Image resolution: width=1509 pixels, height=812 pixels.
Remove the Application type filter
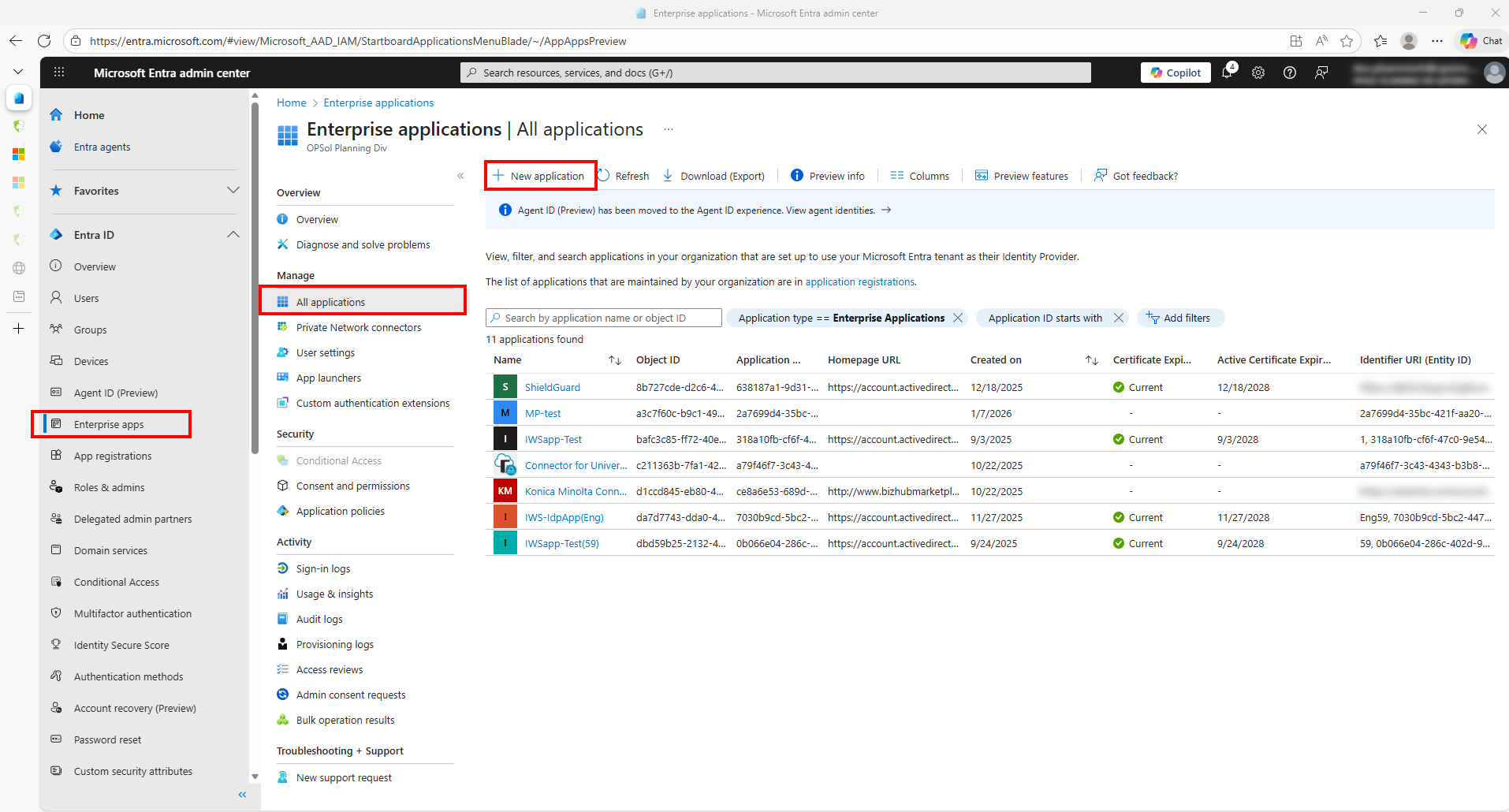(958, 318)
